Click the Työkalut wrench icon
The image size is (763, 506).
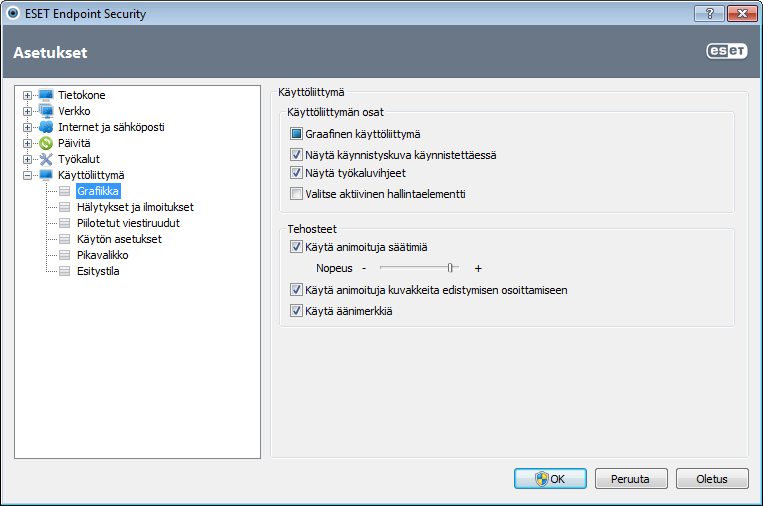(x=46, y=159)
